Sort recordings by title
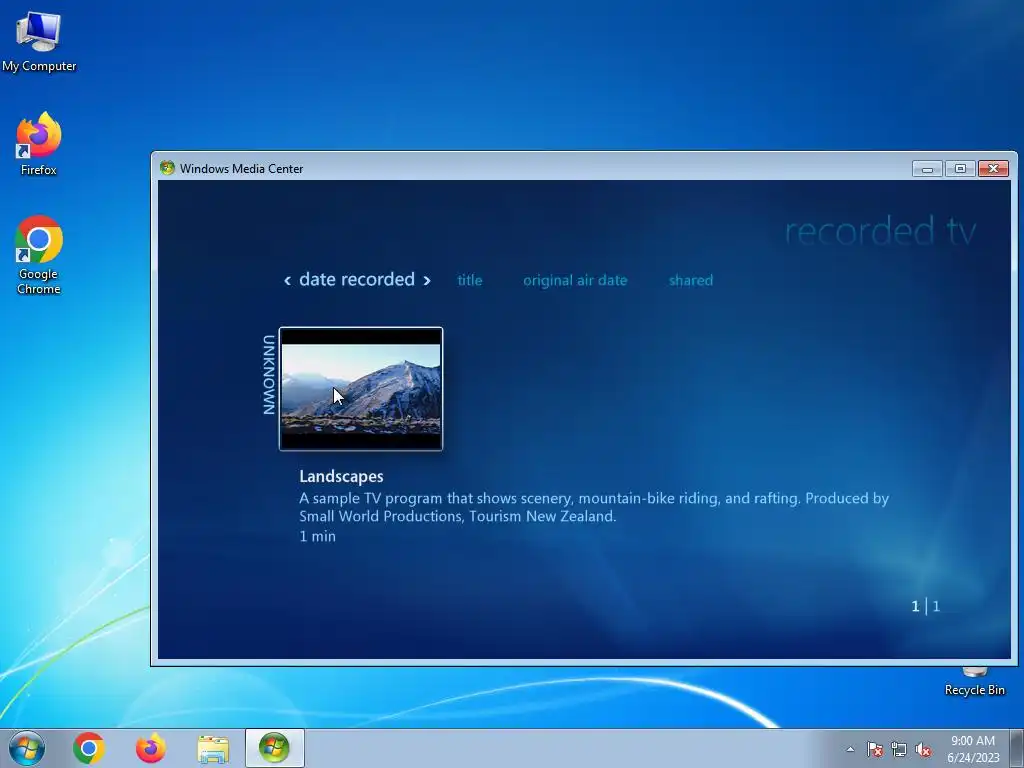This screenshot has width=1024, height=768. point(470,280)
